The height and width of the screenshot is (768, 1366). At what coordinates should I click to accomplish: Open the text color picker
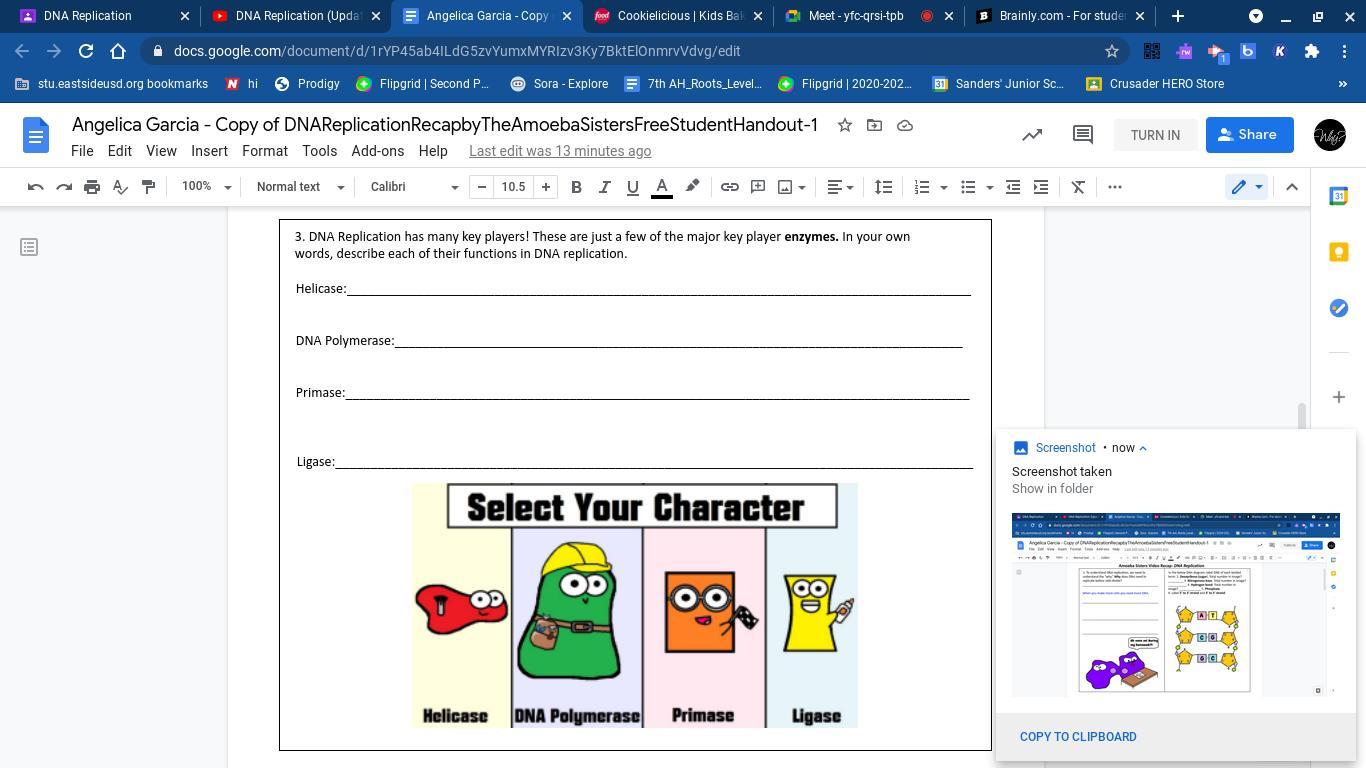662,187
